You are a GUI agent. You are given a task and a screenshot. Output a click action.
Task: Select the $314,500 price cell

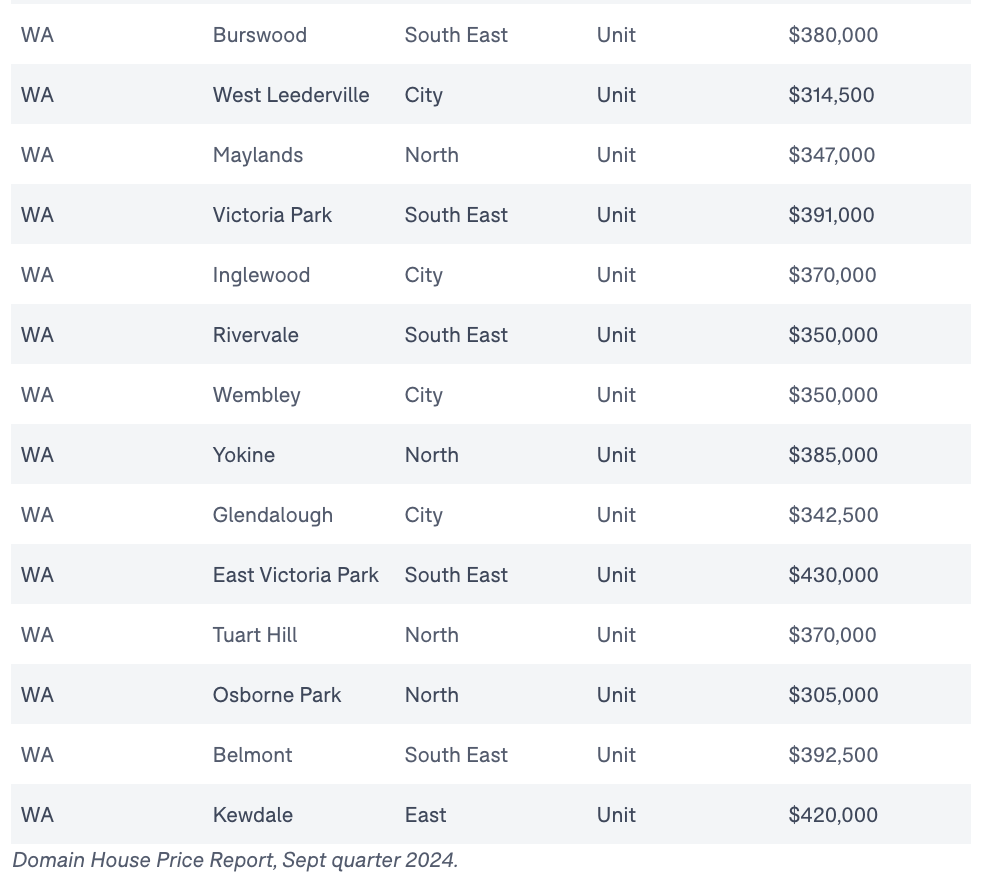831,95
